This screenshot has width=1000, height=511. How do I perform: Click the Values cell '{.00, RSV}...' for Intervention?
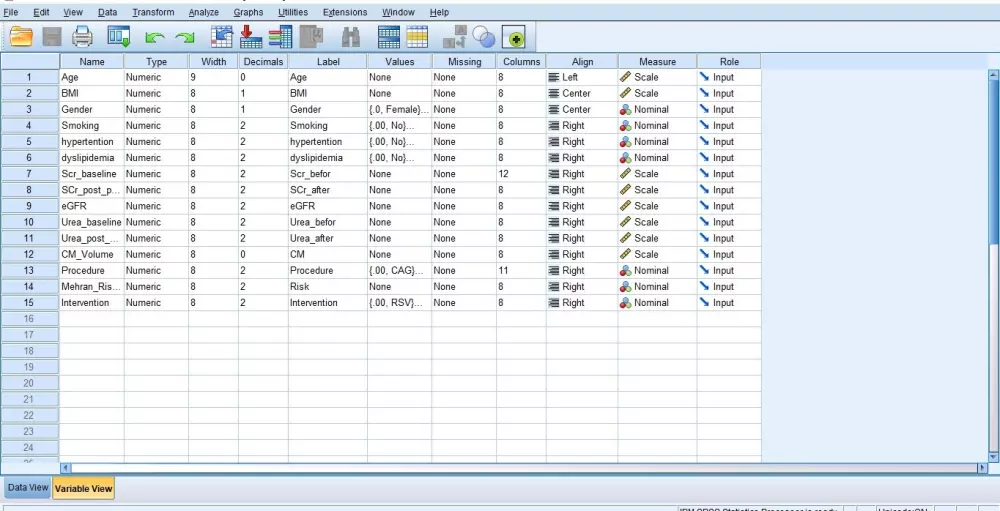click(399, 302)
